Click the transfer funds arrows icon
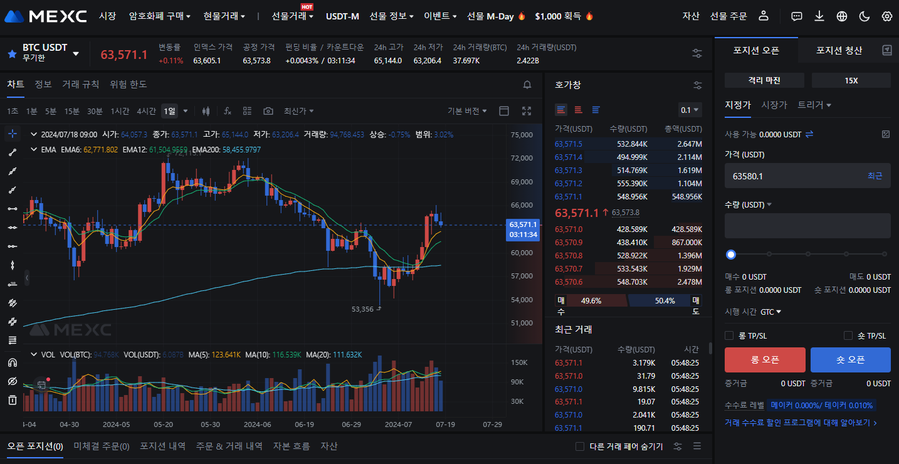The width and height of the screenshot is (899, 464). pos(809,134)
